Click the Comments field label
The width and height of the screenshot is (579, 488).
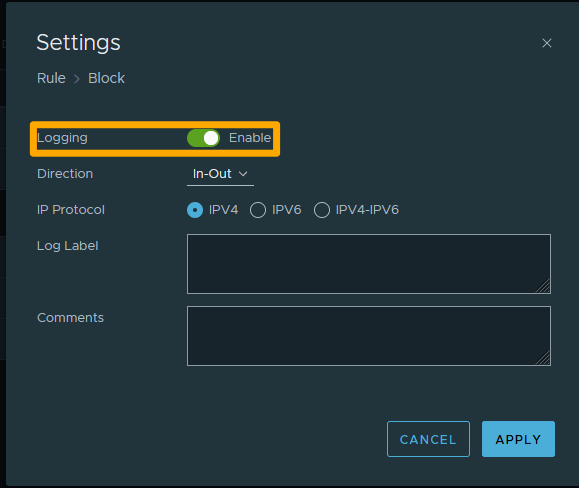point(71,318)
